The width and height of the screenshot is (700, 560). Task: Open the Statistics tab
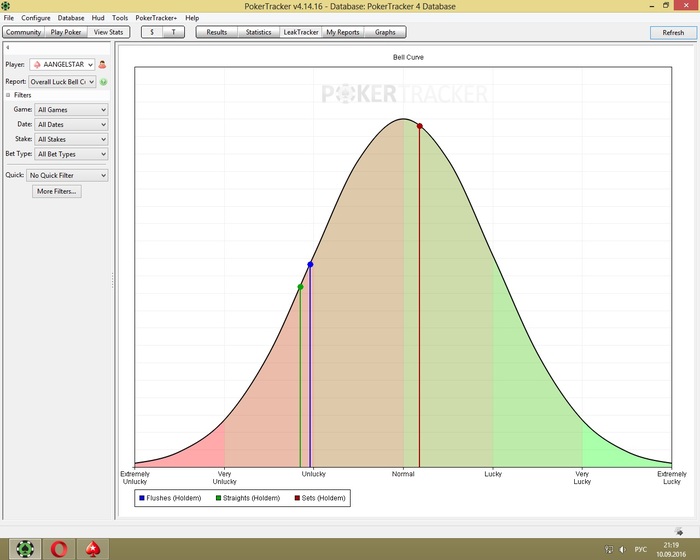pos(258,32)
